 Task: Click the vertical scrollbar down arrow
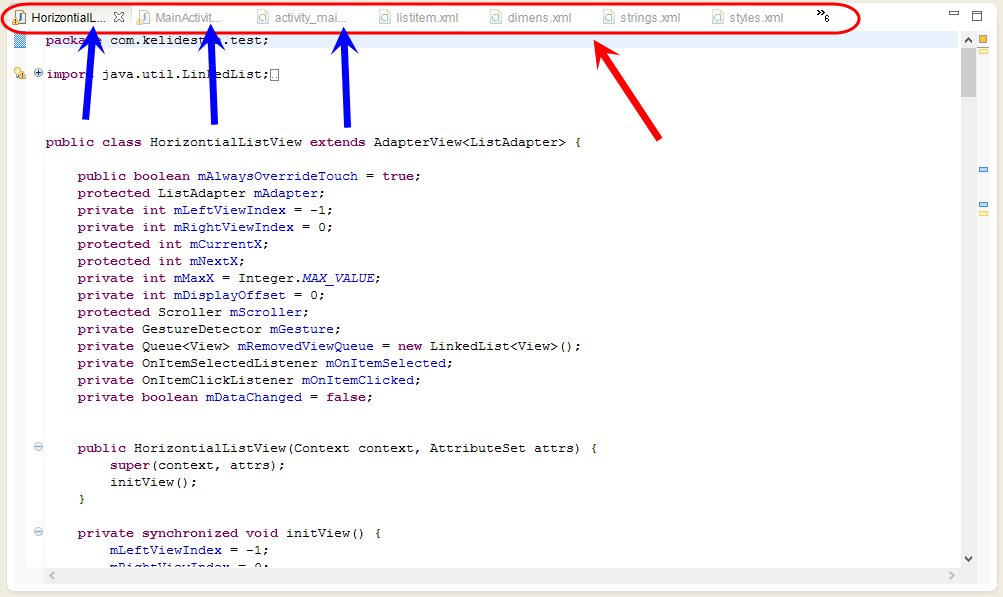(968, 559)
